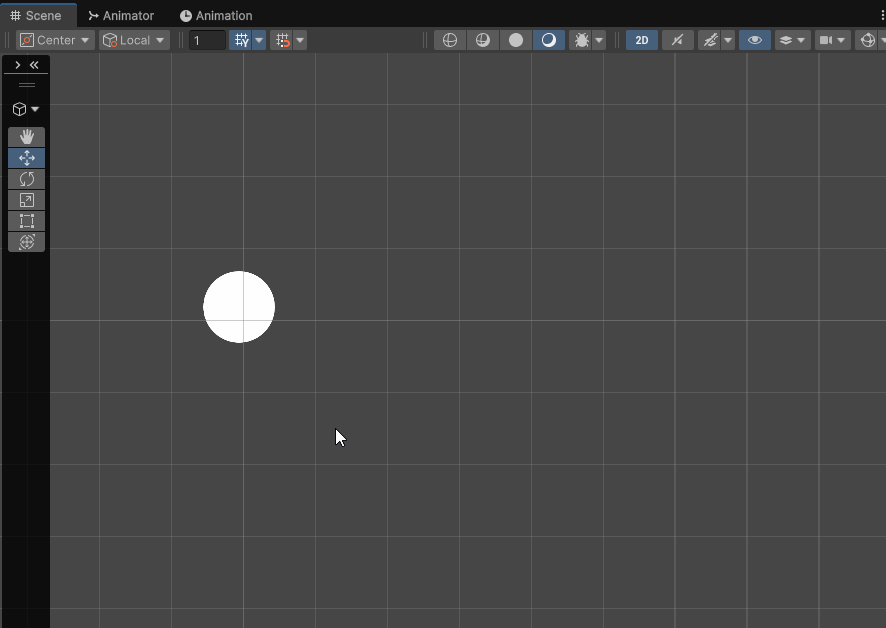Viewport: 886px width, 628px height.
Task: Open the overlays/layers menu dropdown
Action: pos(793,40)
